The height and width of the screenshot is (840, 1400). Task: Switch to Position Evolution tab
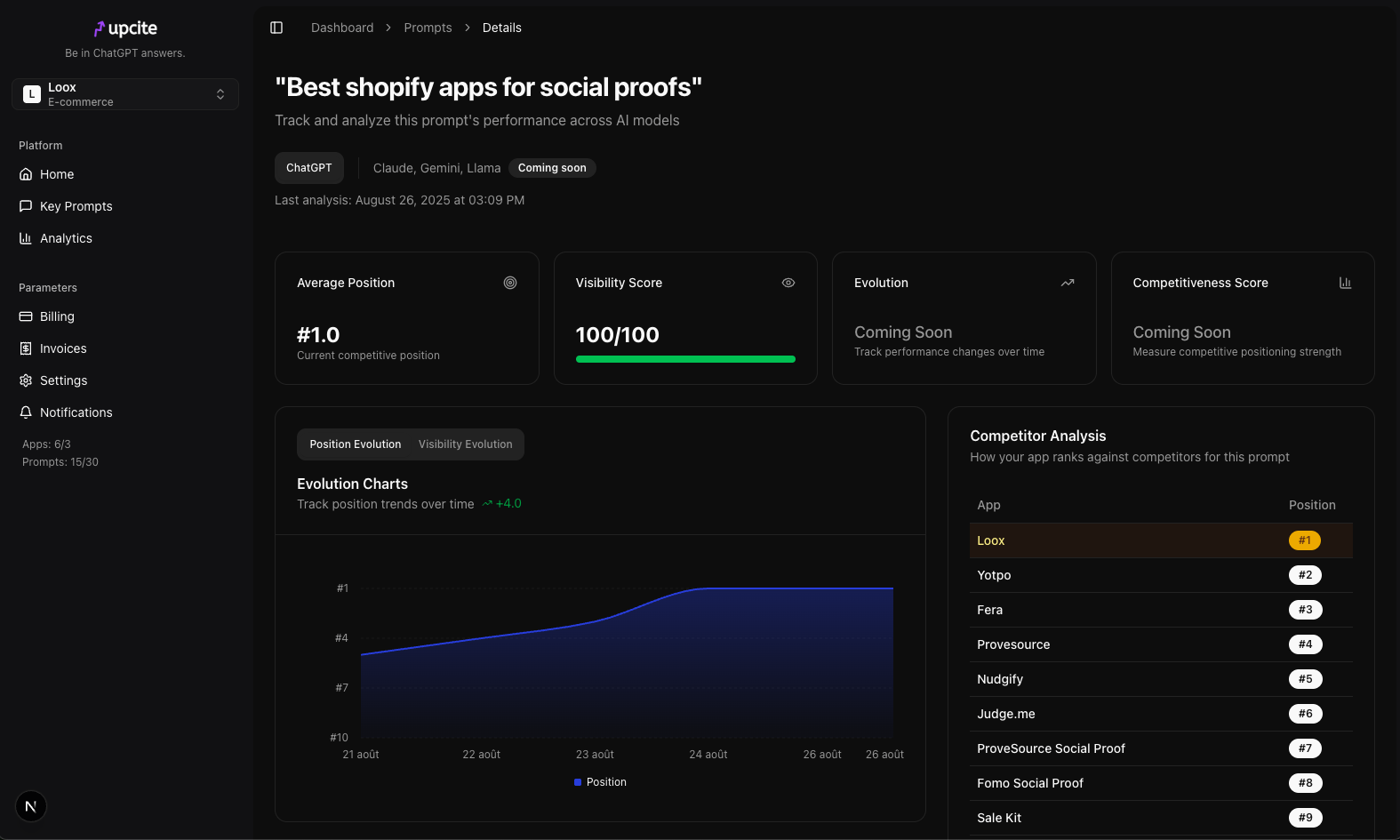click(x=356, y=444)
